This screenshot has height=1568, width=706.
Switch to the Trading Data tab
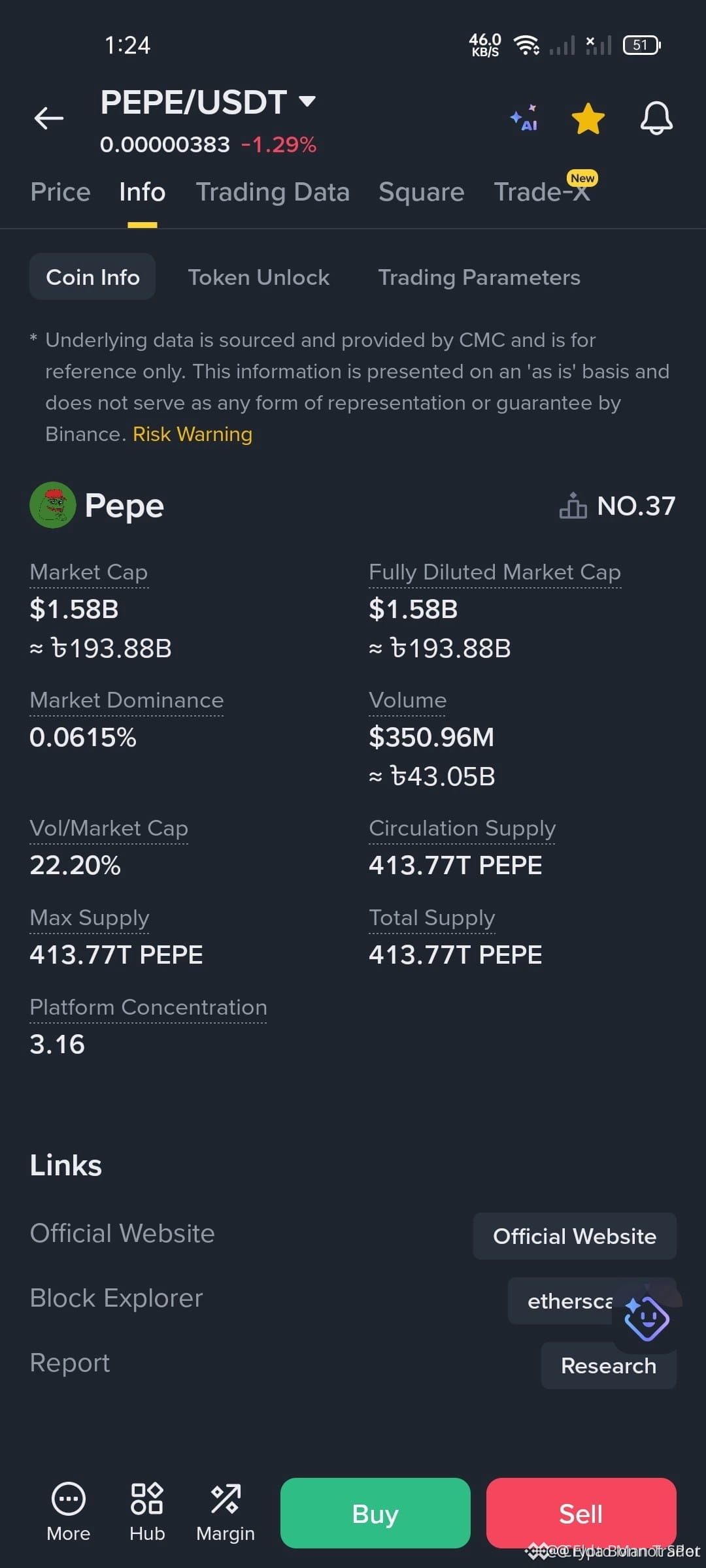pos(273,192)
